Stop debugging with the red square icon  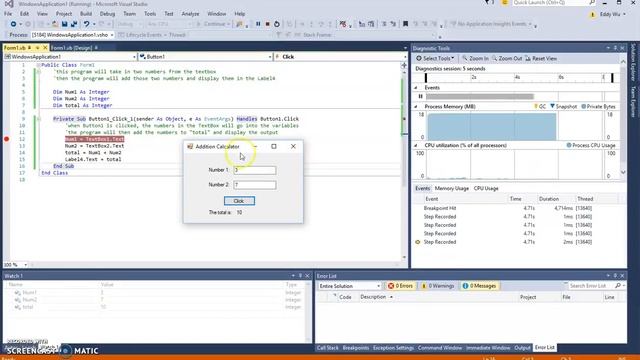point(267,24)
